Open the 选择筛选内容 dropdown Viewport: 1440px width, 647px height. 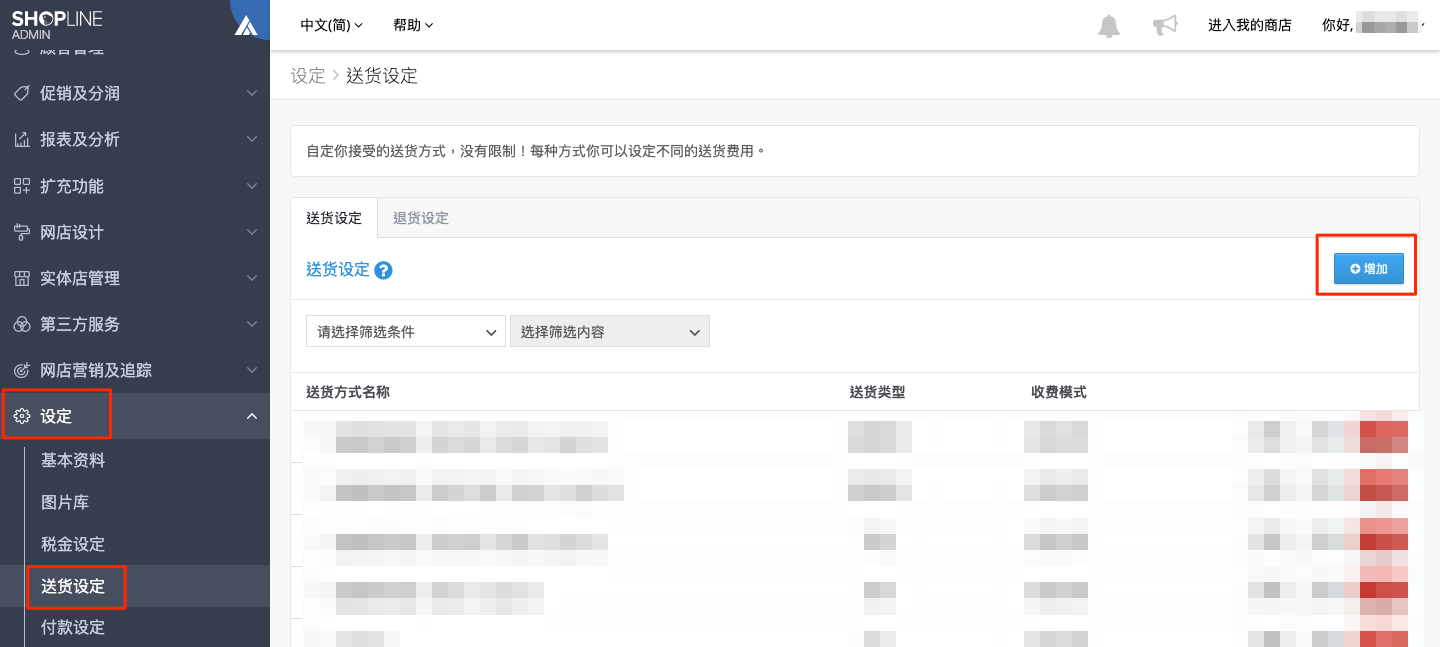coord(610,332)
